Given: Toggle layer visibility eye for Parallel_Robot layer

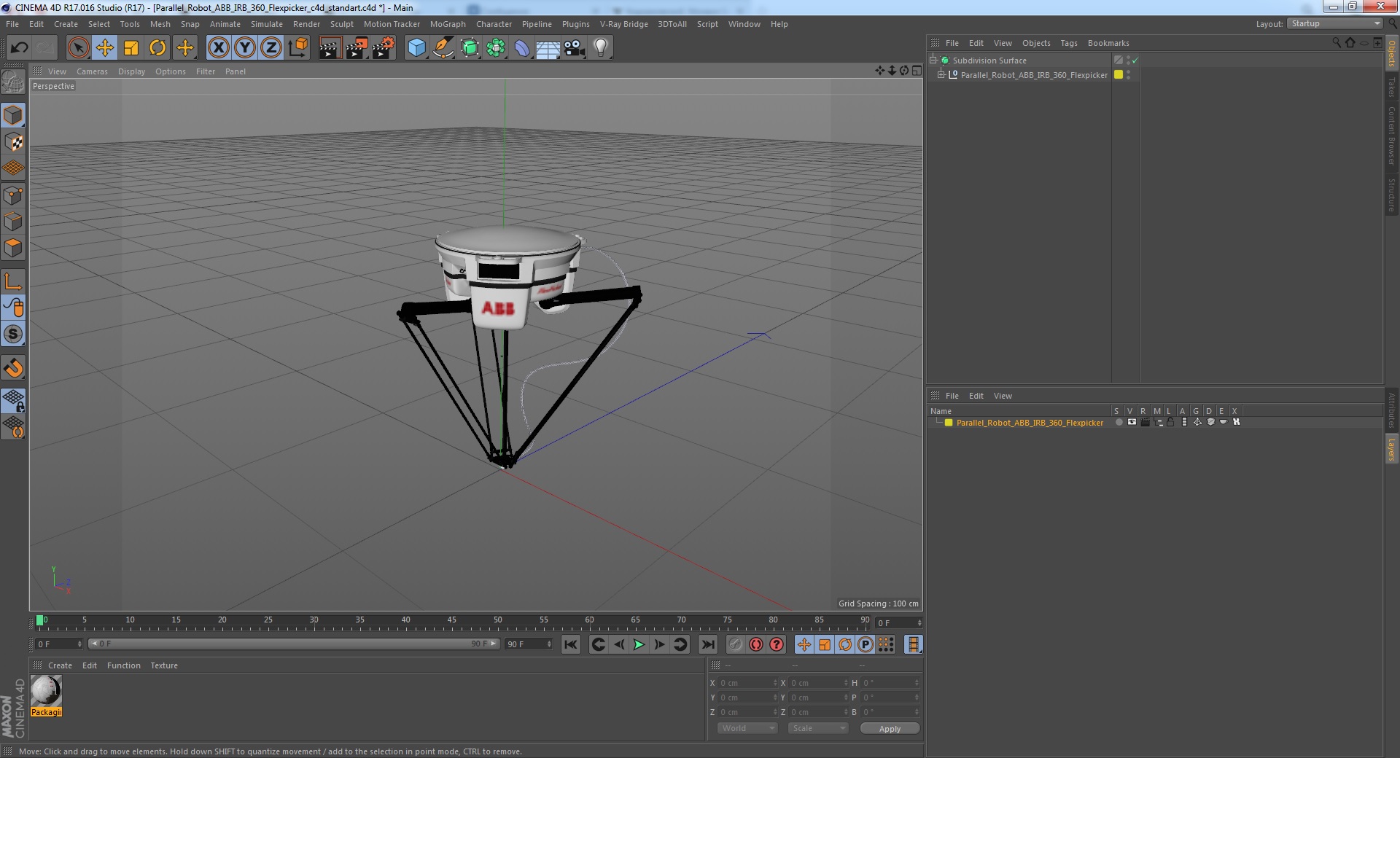Looking at the screenshot, I should (x=1132, y=422).
